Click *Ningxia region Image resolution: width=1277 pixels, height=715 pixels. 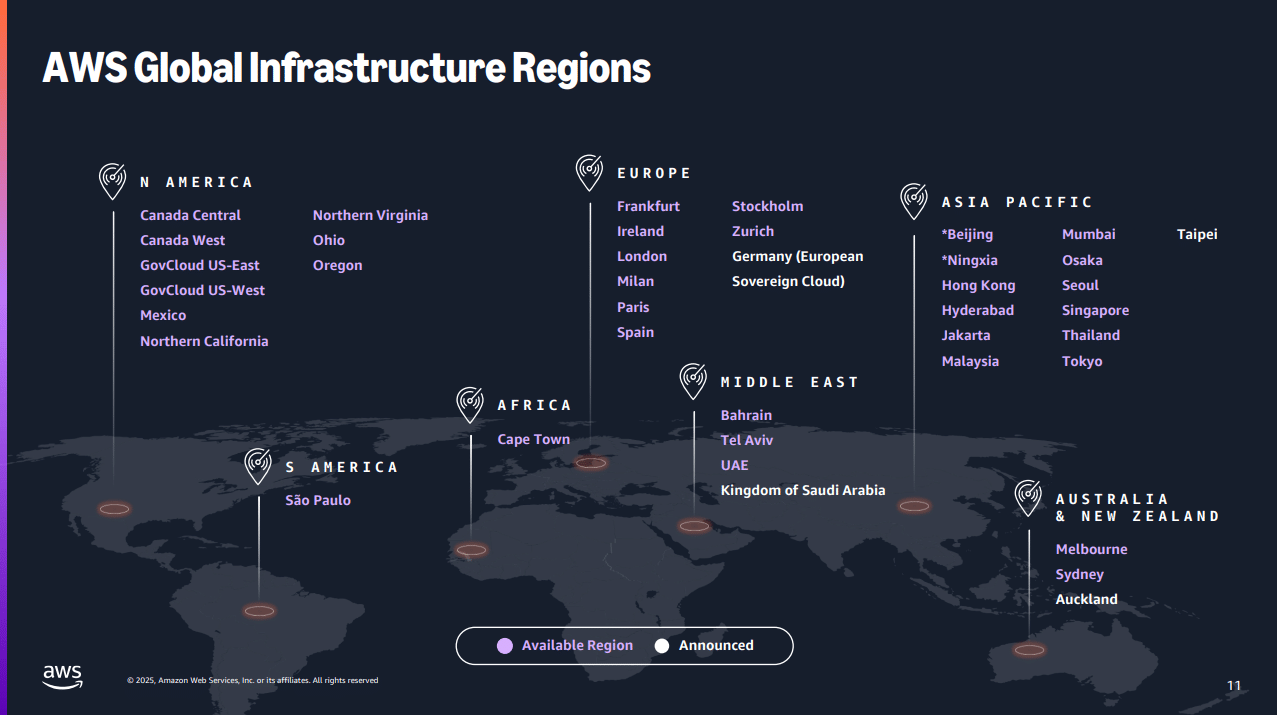click(969, 260)
